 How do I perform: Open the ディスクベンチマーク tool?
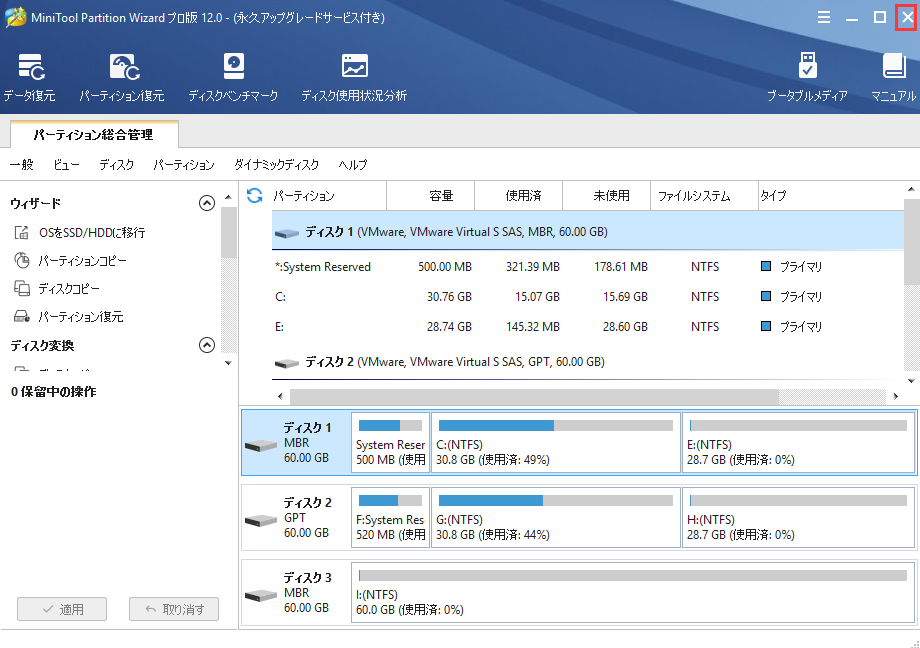click(x=233, y=78)
